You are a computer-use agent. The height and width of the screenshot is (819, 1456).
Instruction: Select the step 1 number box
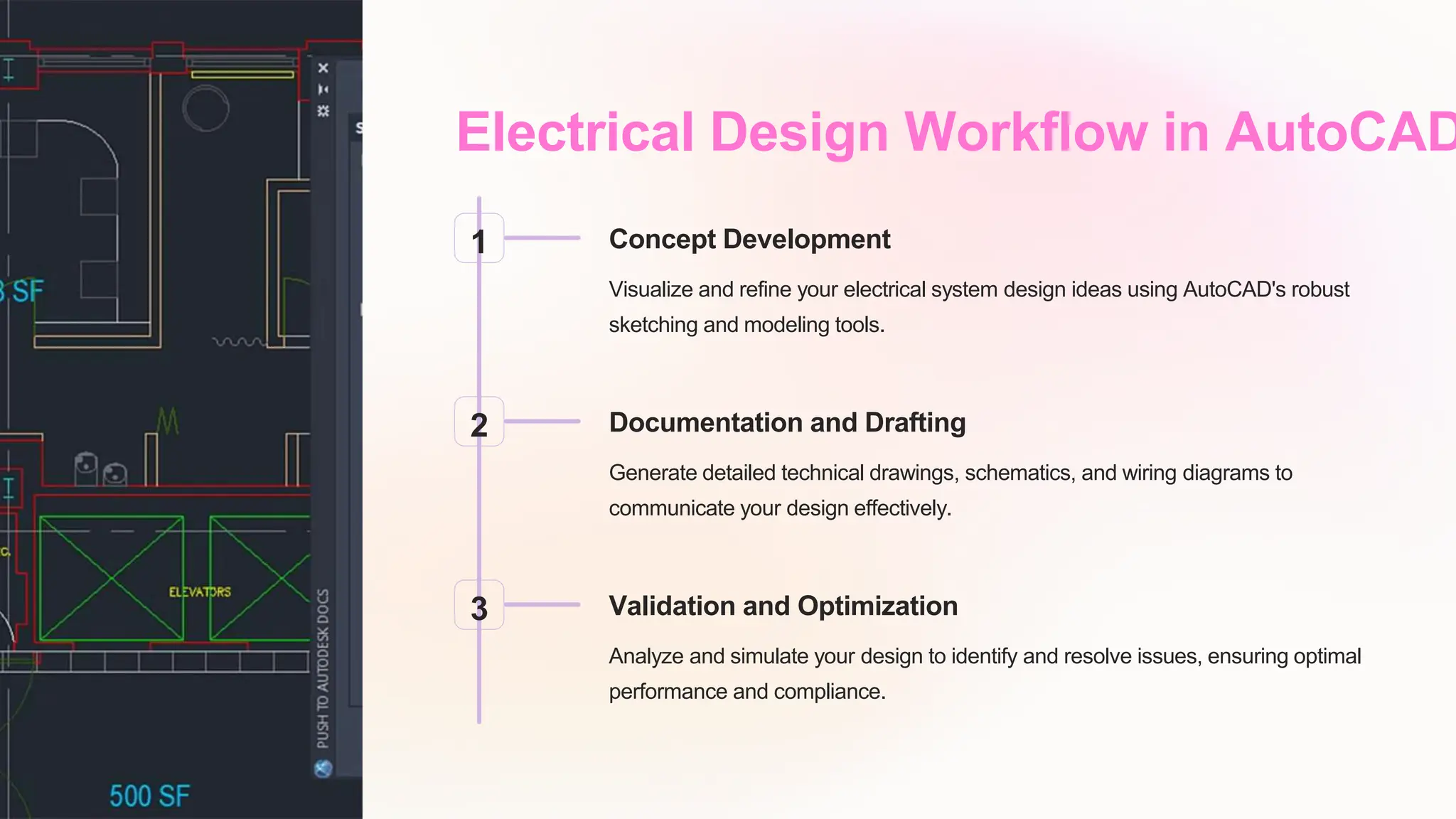click(479, 238)
